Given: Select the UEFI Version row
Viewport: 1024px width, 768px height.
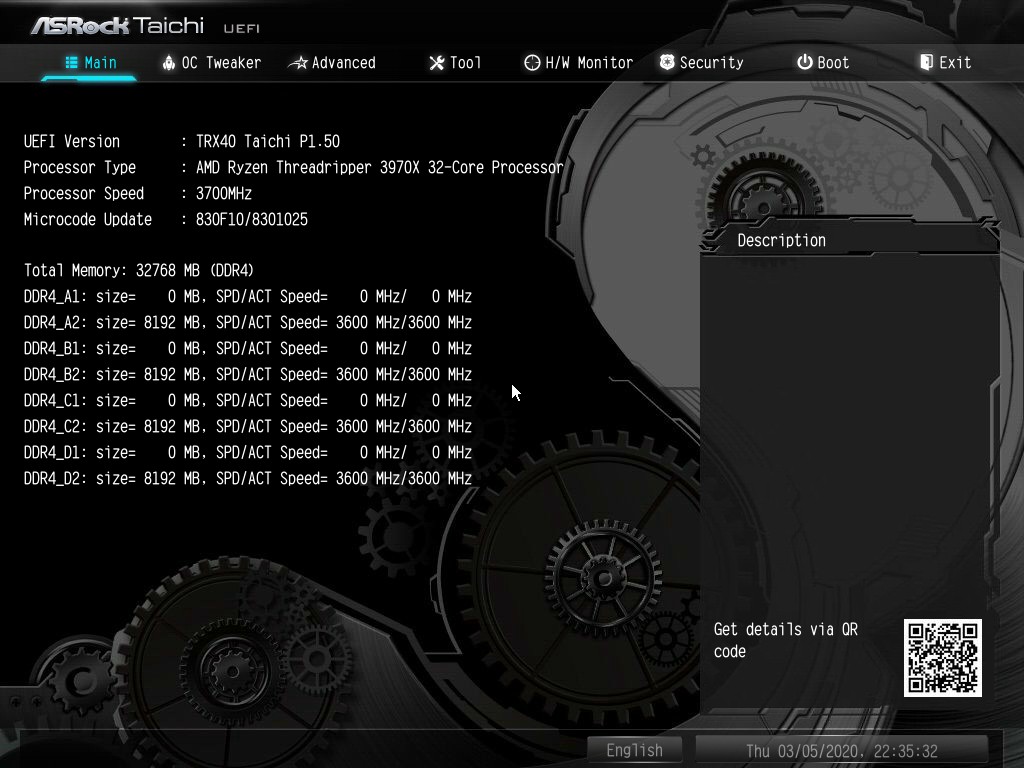Looking at the screenshot, I should tap(182, 141).
